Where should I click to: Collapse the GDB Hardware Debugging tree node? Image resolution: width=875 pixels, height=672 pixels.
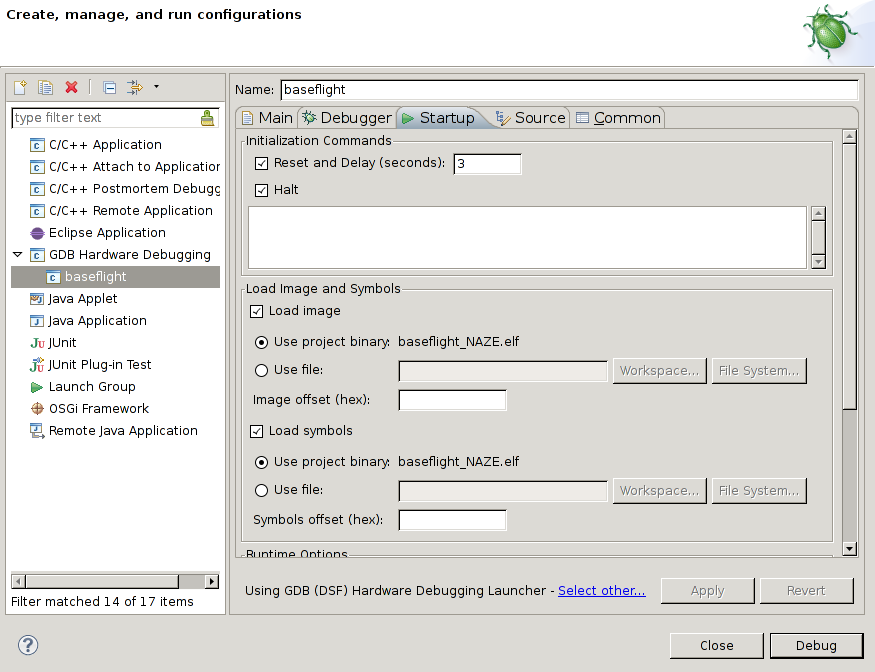coord(17,254)
